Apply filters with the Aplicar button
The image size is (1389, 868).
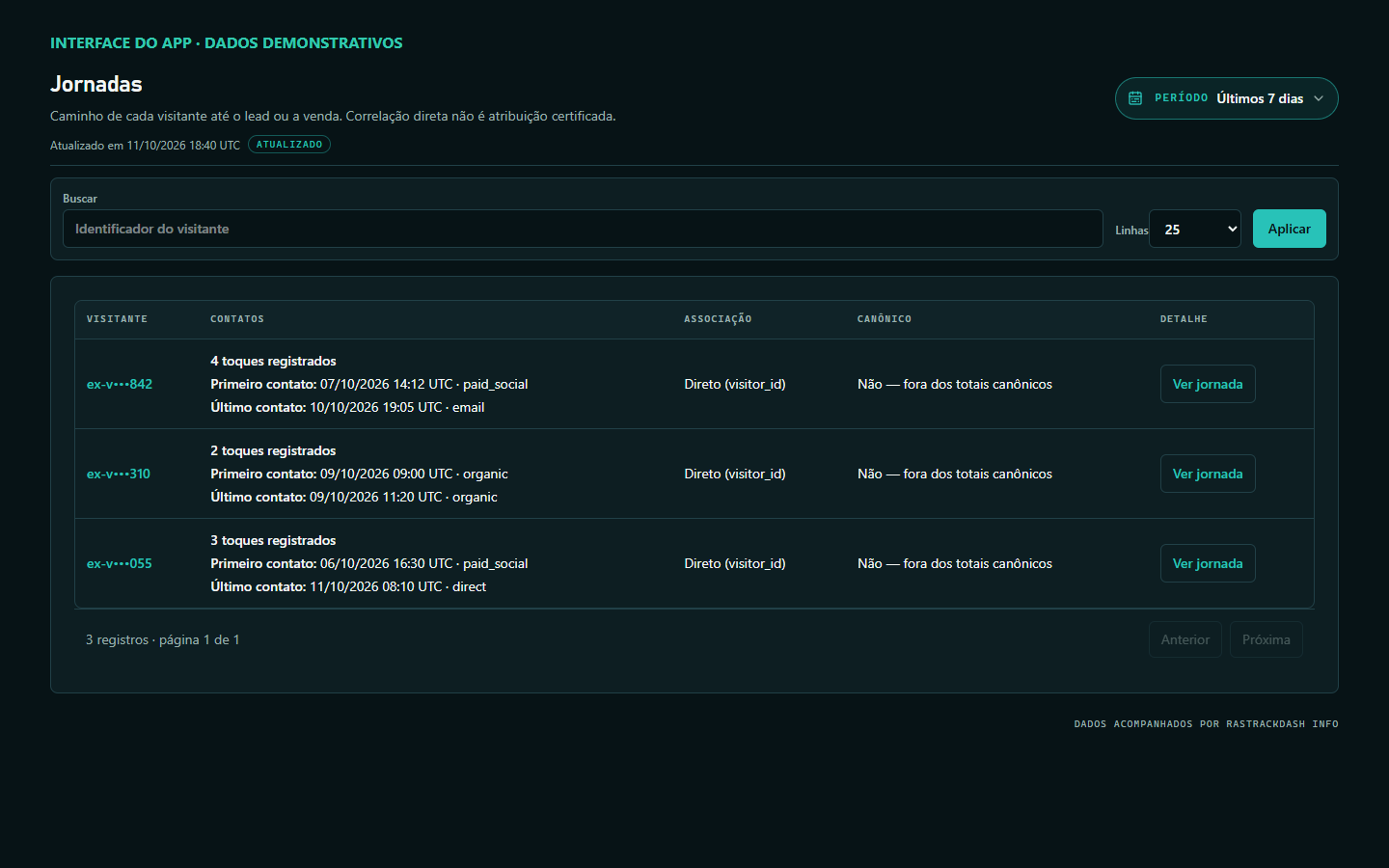(1290, 229)
